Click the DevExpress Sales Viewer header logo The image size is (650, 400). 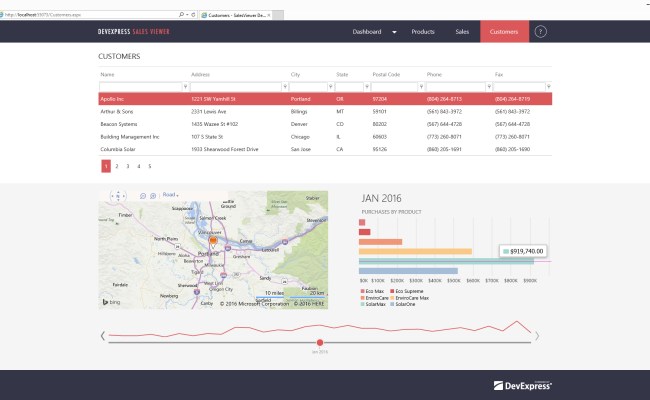[133, 32]
